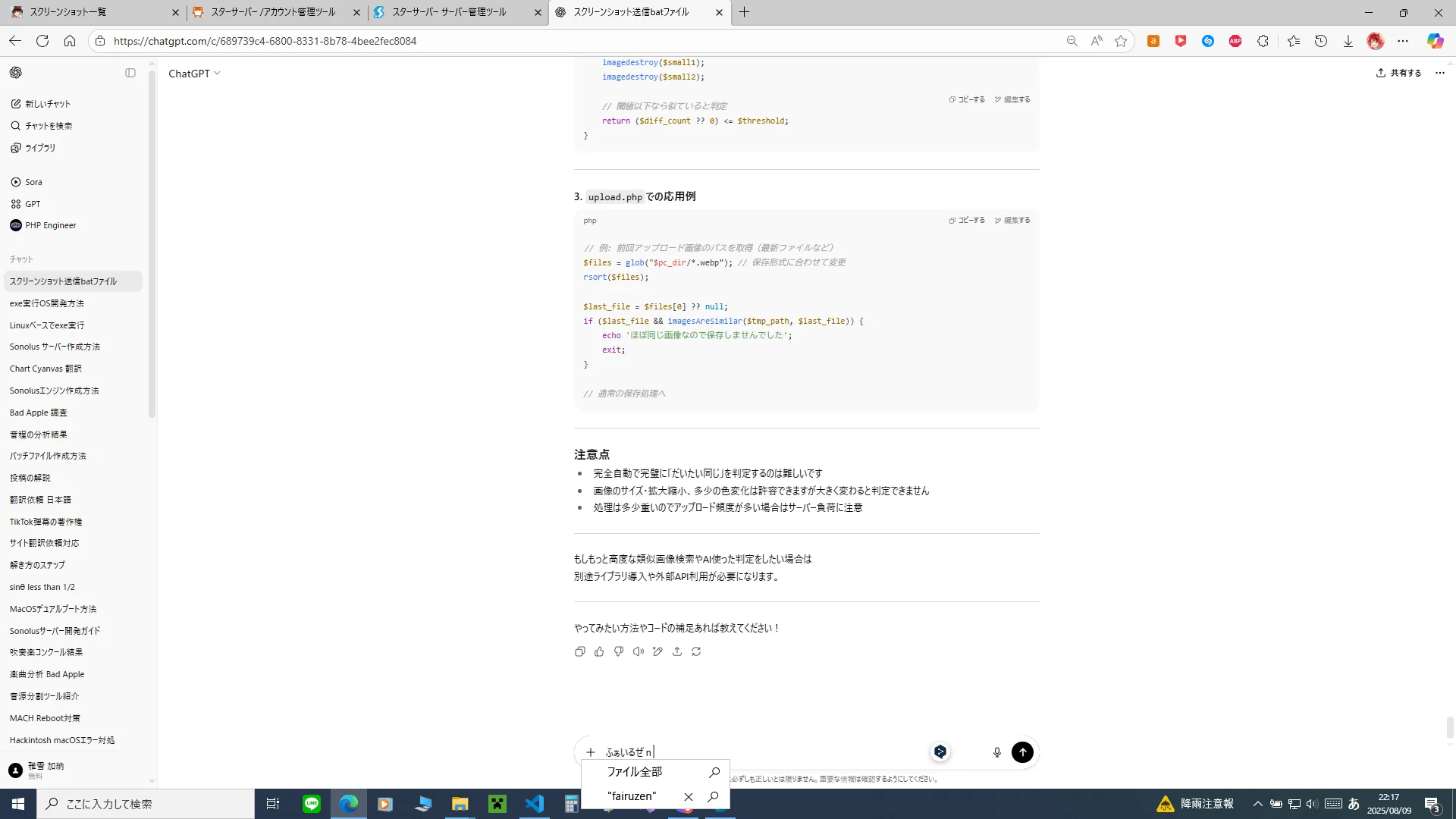This screenshot has height=819, width=1456.
Task: Click コピーする on upload.php code block
Action: (967, 221)
